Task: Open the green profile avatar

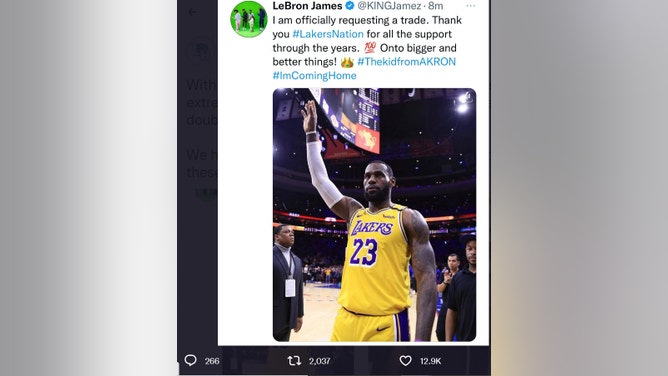Action: (x=249, y=19)
